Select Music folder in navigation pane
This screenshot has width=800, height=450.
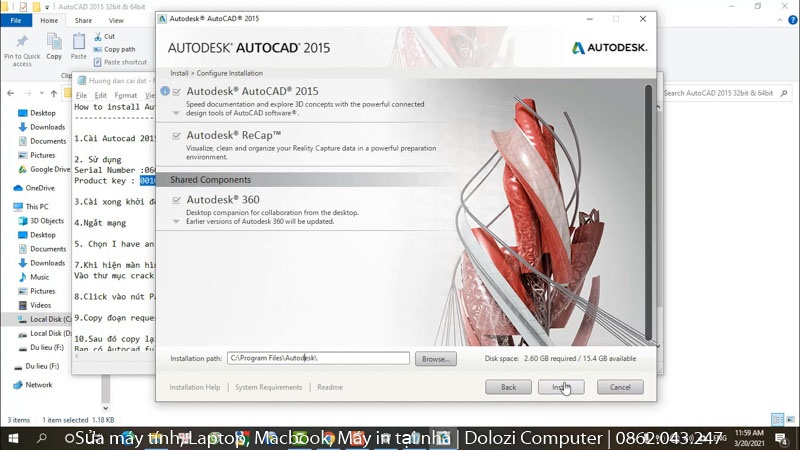pos(34,277)
